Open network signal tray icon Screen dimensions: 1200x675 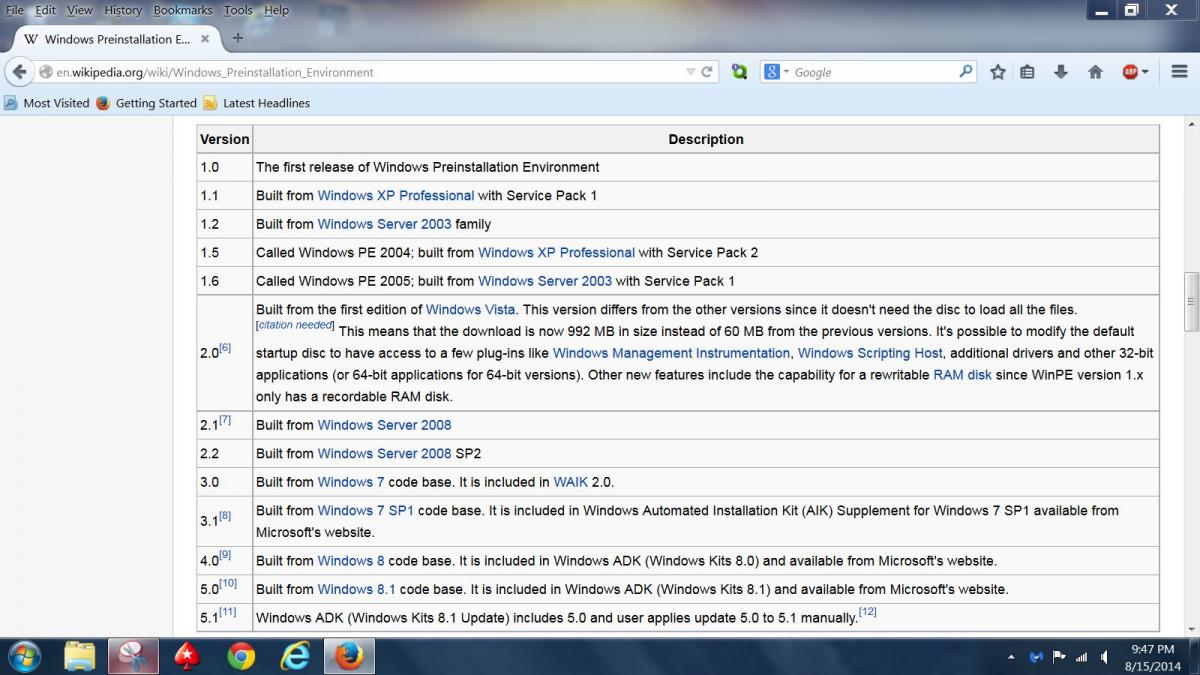pos(1081,657)
